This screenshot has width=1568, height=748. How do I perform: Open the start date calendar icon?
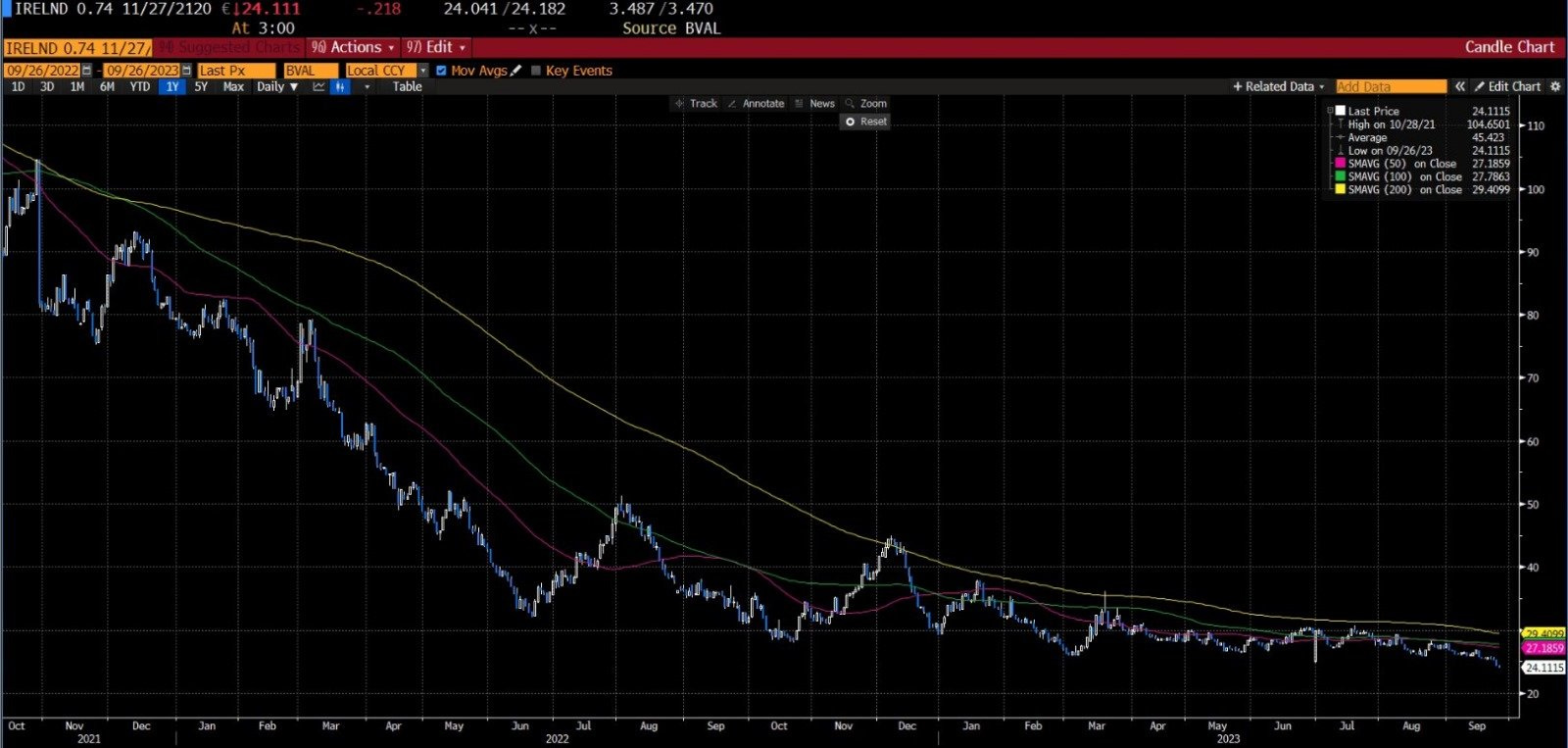point(87,71)
